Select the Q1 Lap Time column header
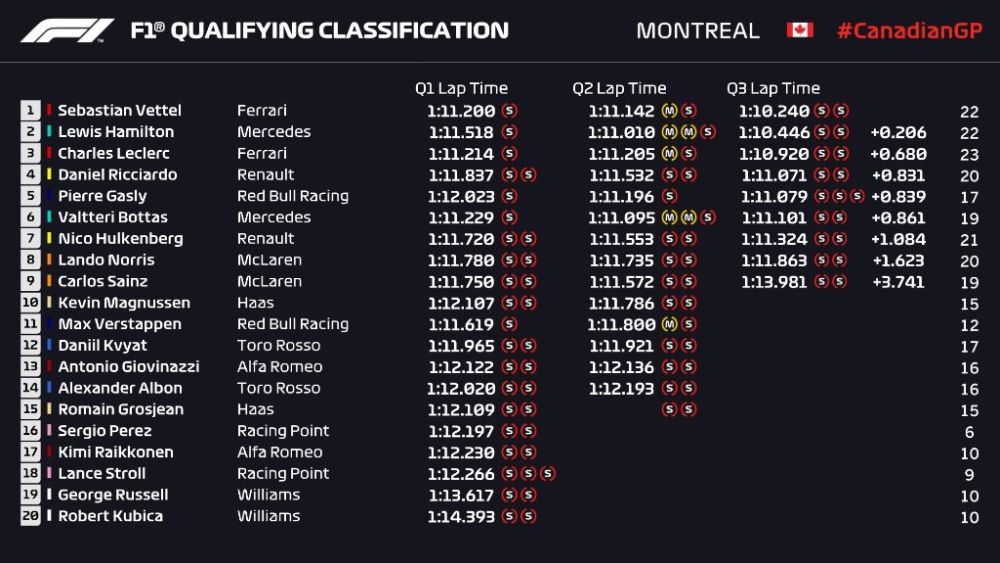Screen dimensions: 1000x563 (x=461, y=88)
